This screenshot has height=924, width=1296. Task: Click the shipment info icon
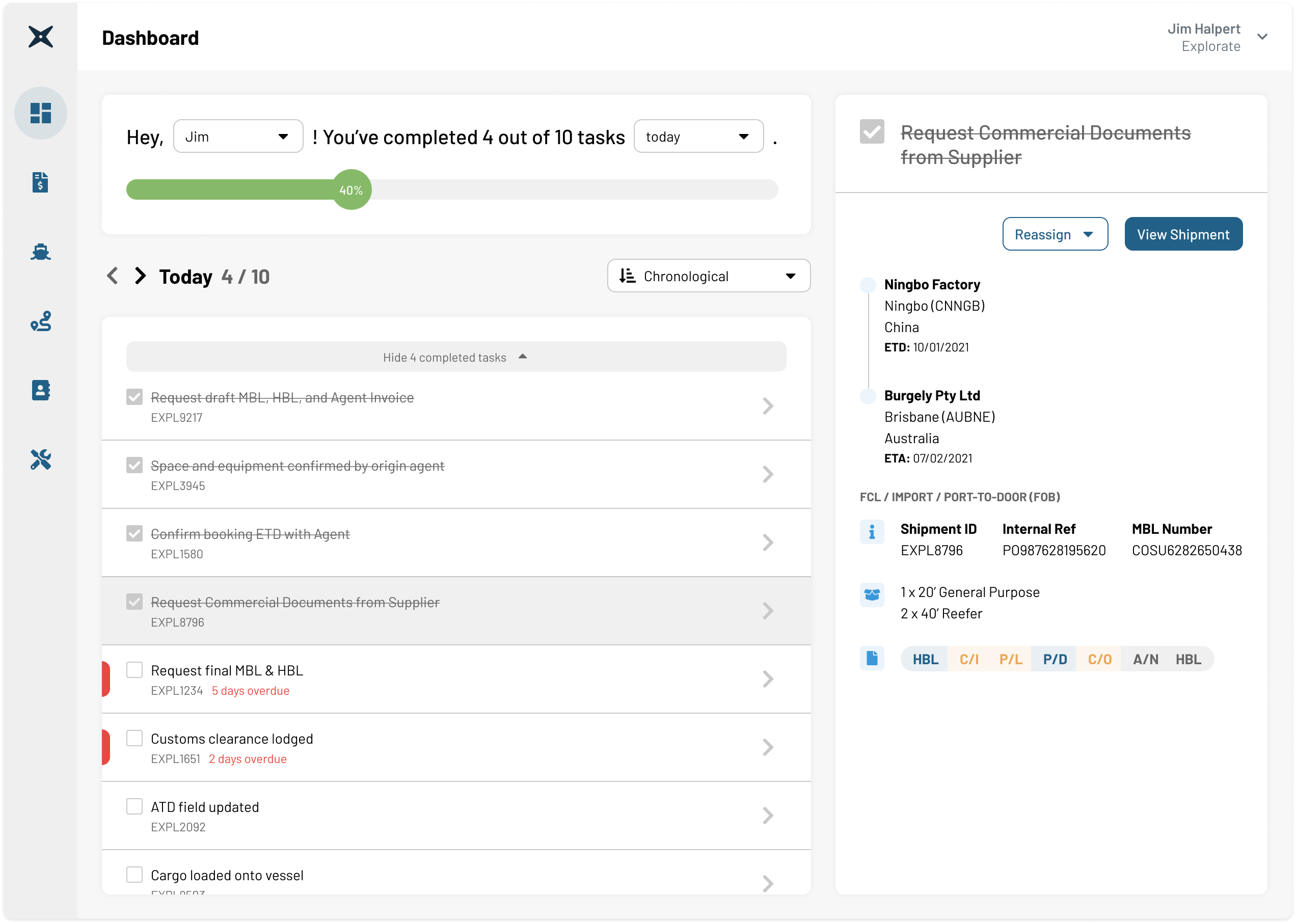coord(872,532)
